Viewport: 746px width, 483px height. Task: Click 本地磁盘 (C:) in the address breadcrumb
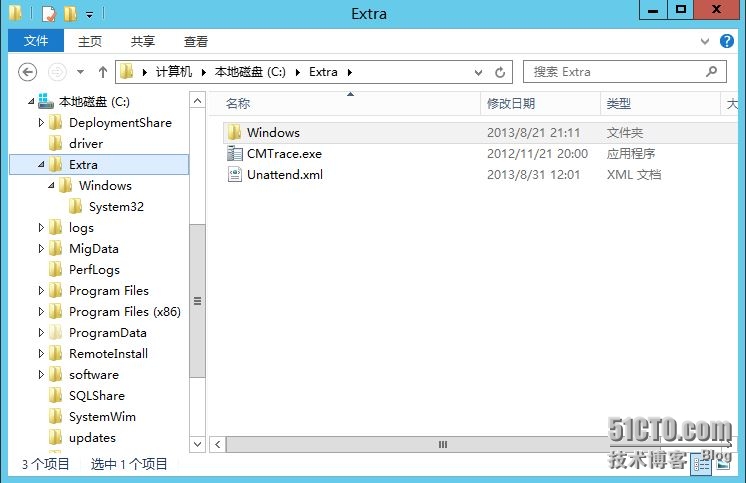(250, 72)
